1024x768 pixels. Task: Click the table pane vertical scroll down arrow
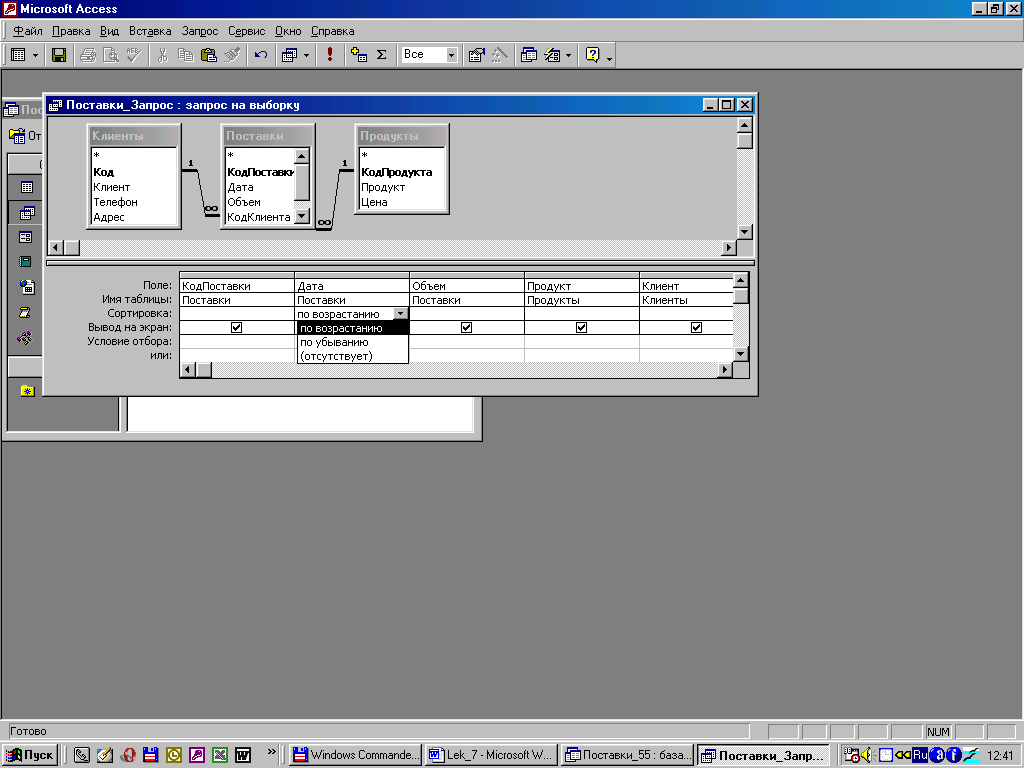click(744, 232)
